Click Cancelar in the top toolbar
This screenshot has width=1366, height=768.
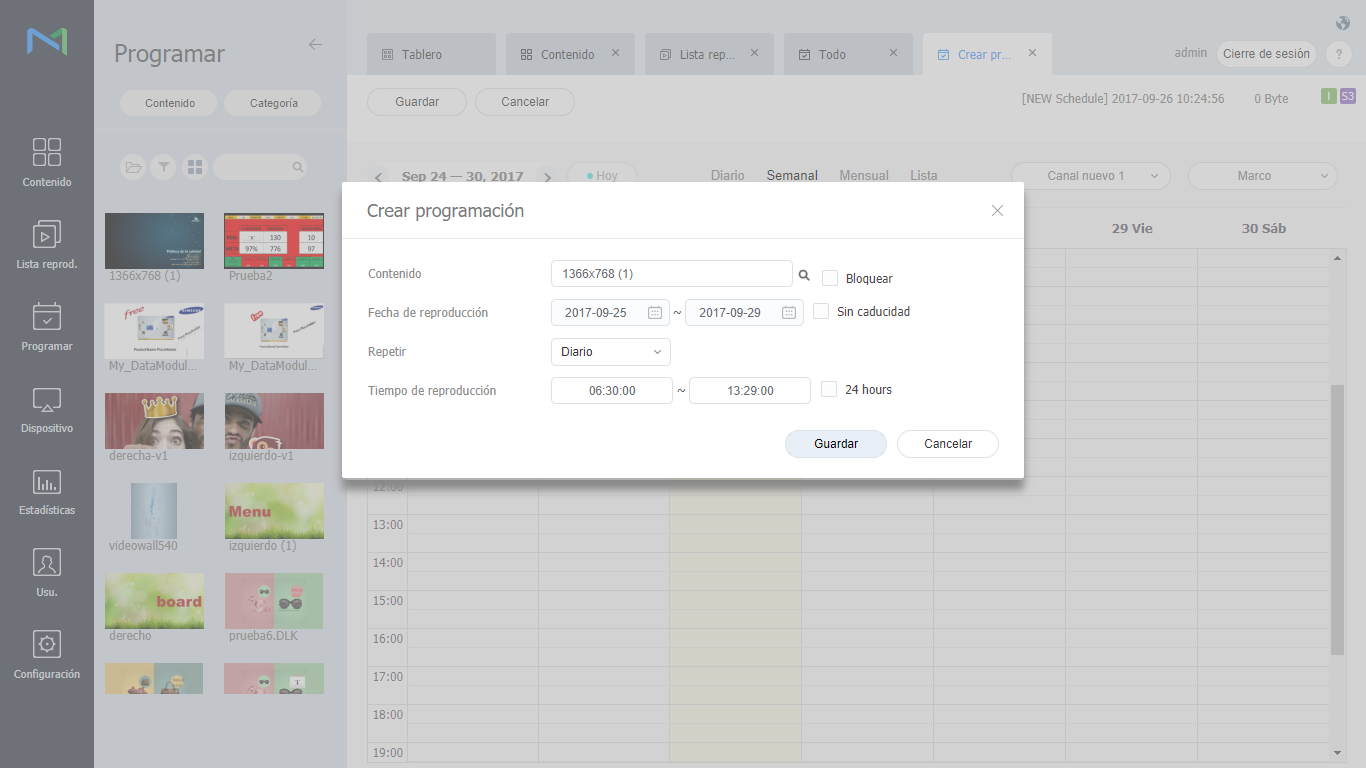click(525, 102)
